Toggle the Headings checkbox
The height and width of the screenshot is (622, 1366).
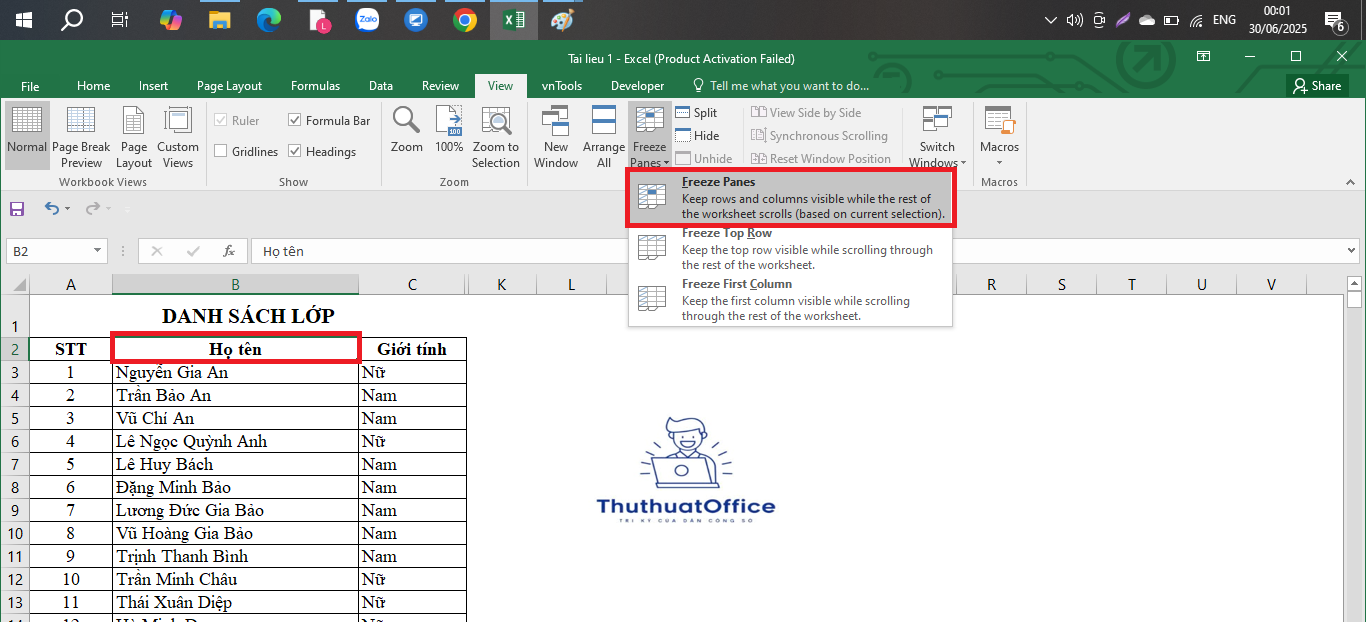pos(322,151)
